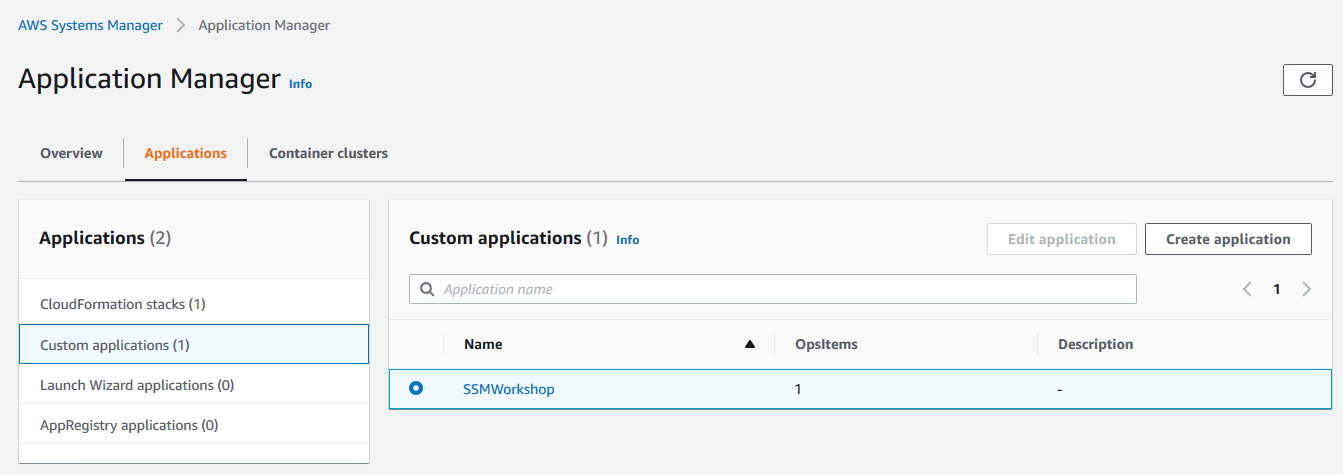Click Info link beside Application Manager title

(300, 84)
